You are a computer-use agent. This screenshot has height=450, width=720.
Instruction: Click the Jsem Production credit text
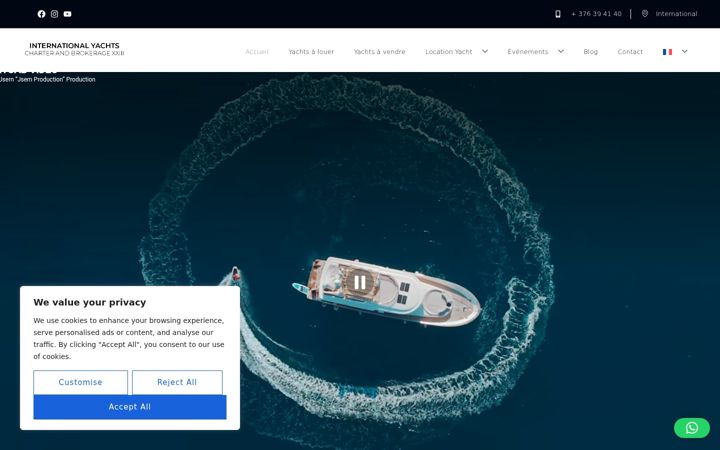point(48,79)
